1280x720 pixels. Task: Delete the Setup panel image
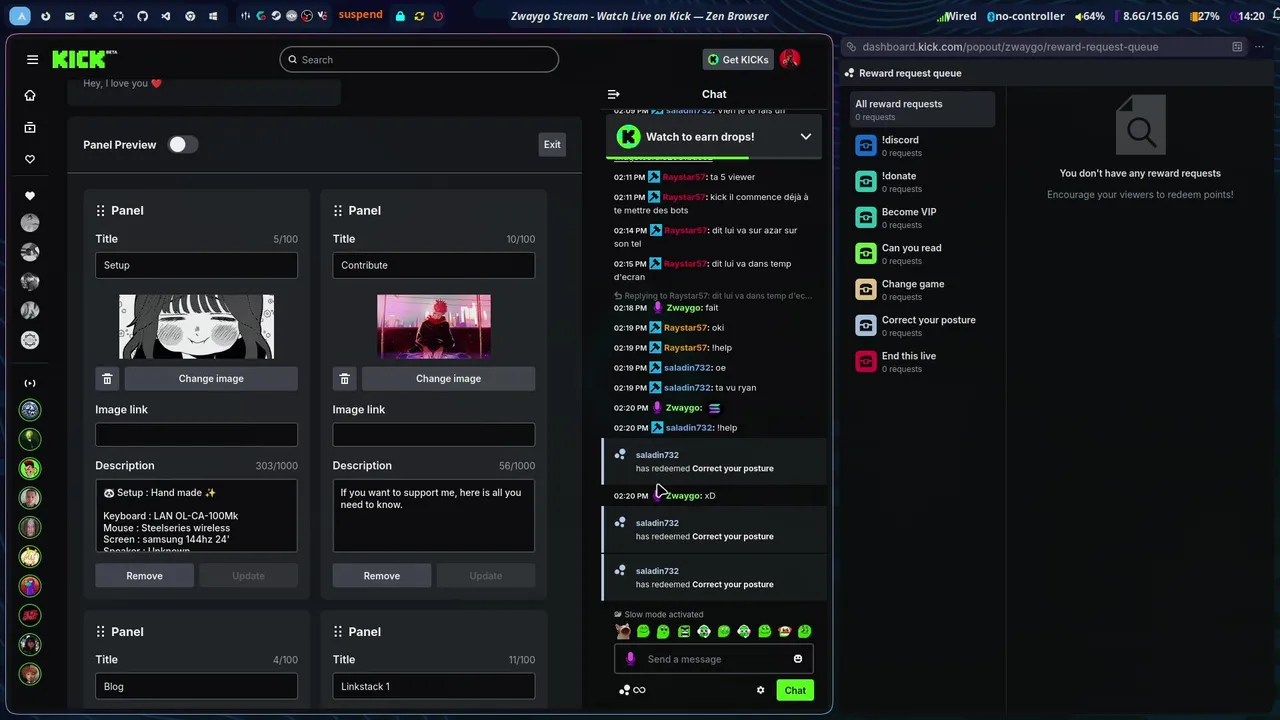(x=107, y=378)
